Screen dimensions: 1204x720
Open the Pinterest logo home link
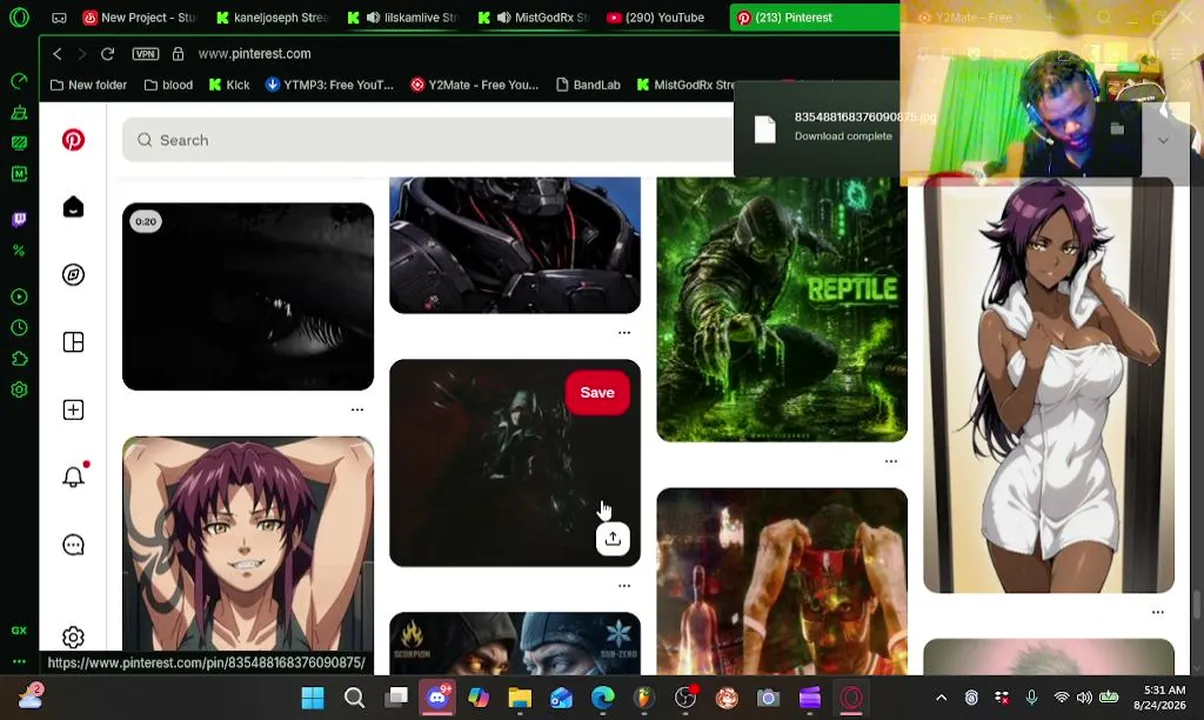(x=73, y=140)
